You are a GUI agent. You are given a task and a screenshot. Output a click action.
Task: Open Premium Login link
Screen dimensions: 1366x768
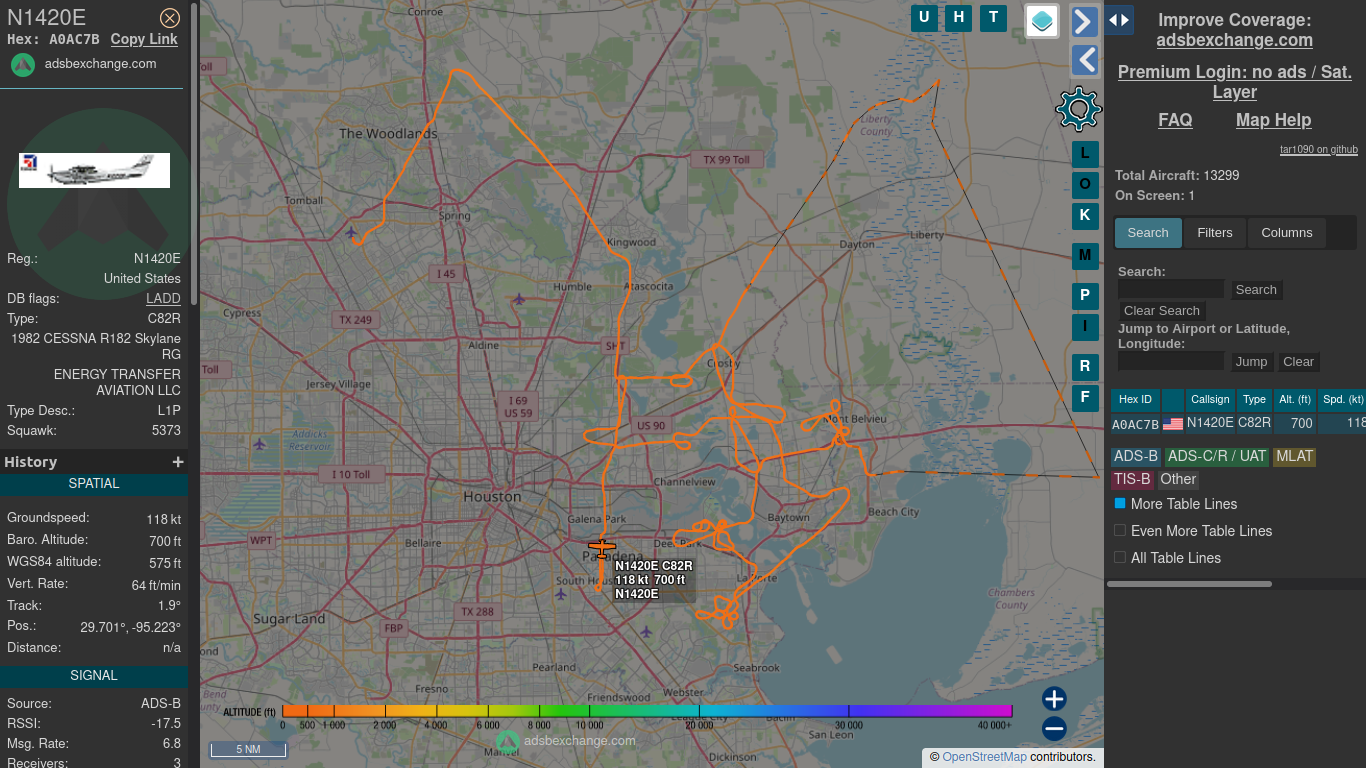coord(1235,82)
